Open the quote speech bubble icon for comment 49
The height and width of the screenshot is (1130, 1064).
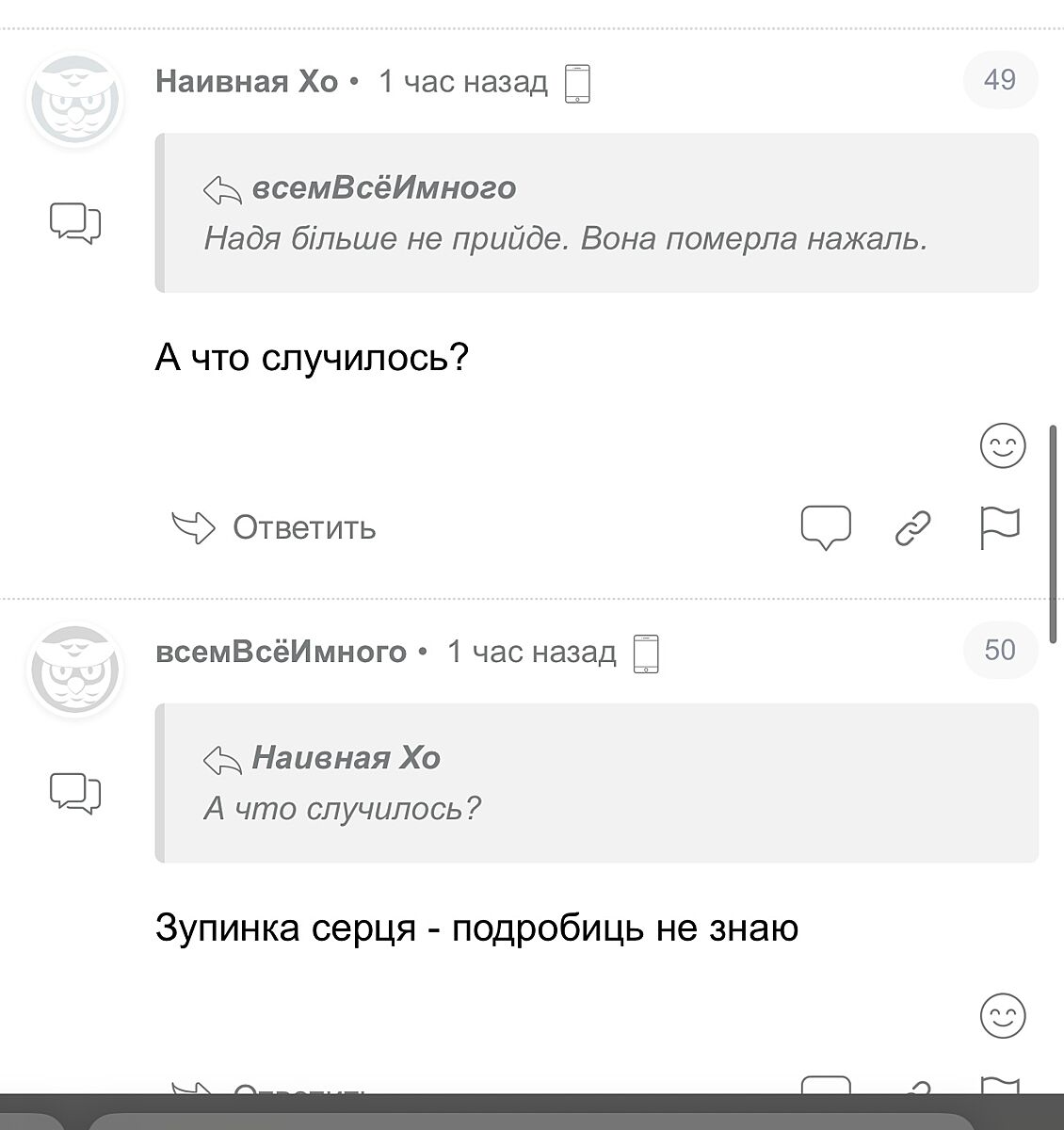point(826,527)
